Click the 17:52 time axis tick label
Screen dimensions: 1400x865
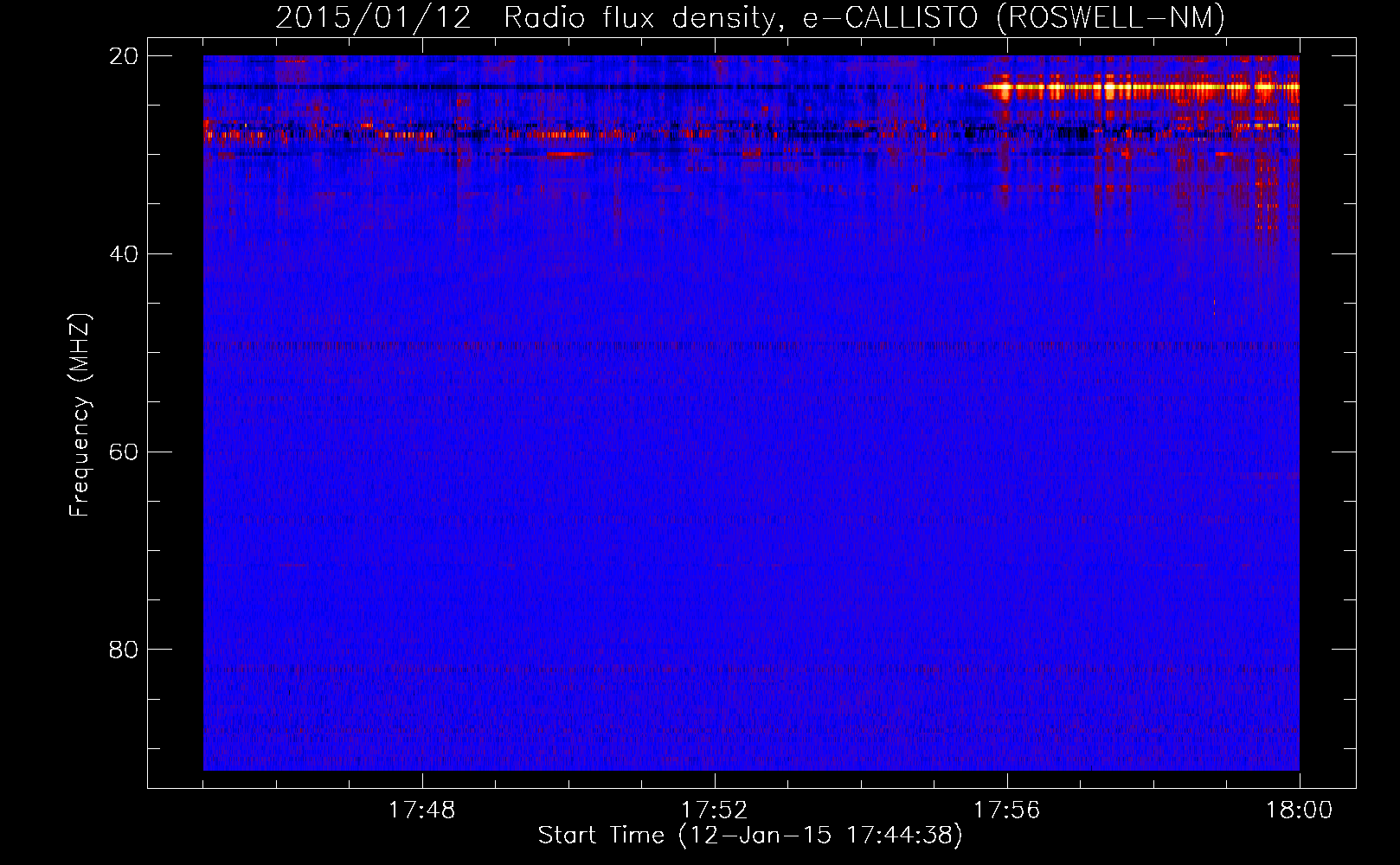714,811
